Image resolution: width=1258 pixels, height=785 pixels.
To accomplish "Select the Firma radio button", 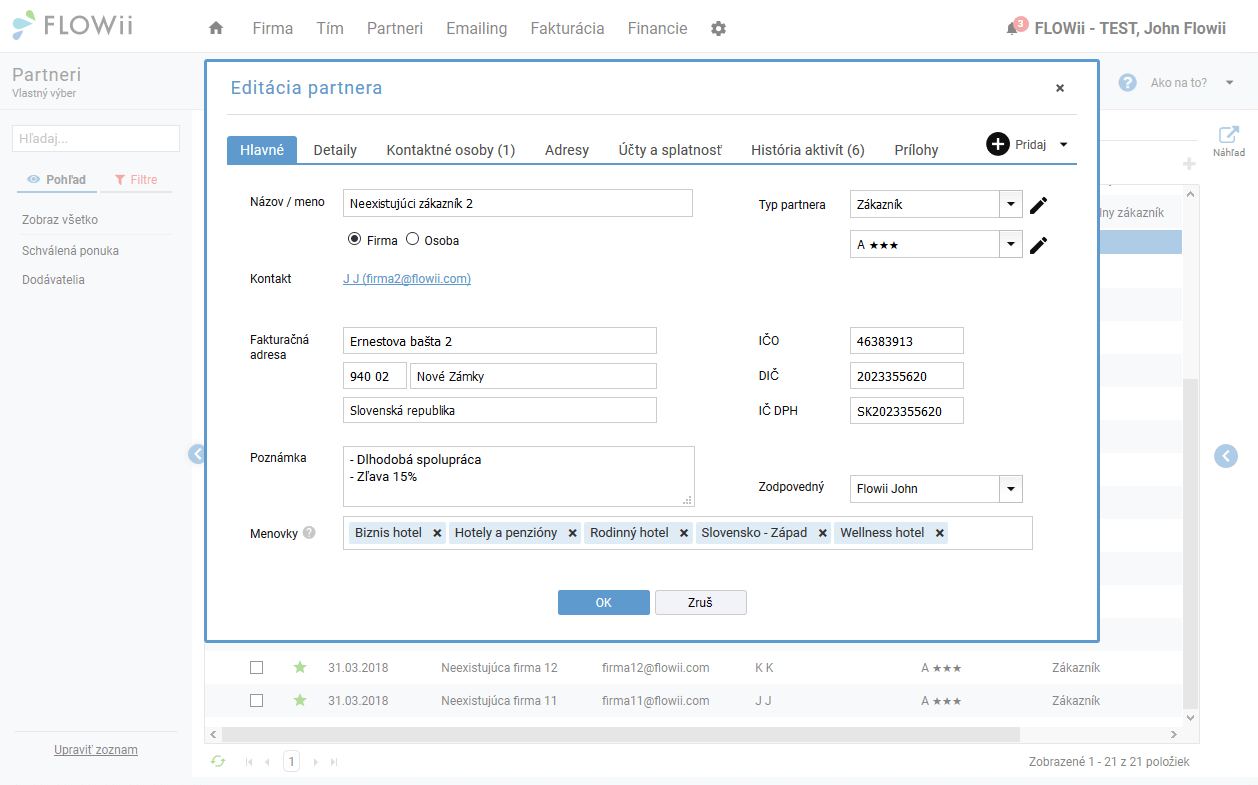I will tap(354, 240).
